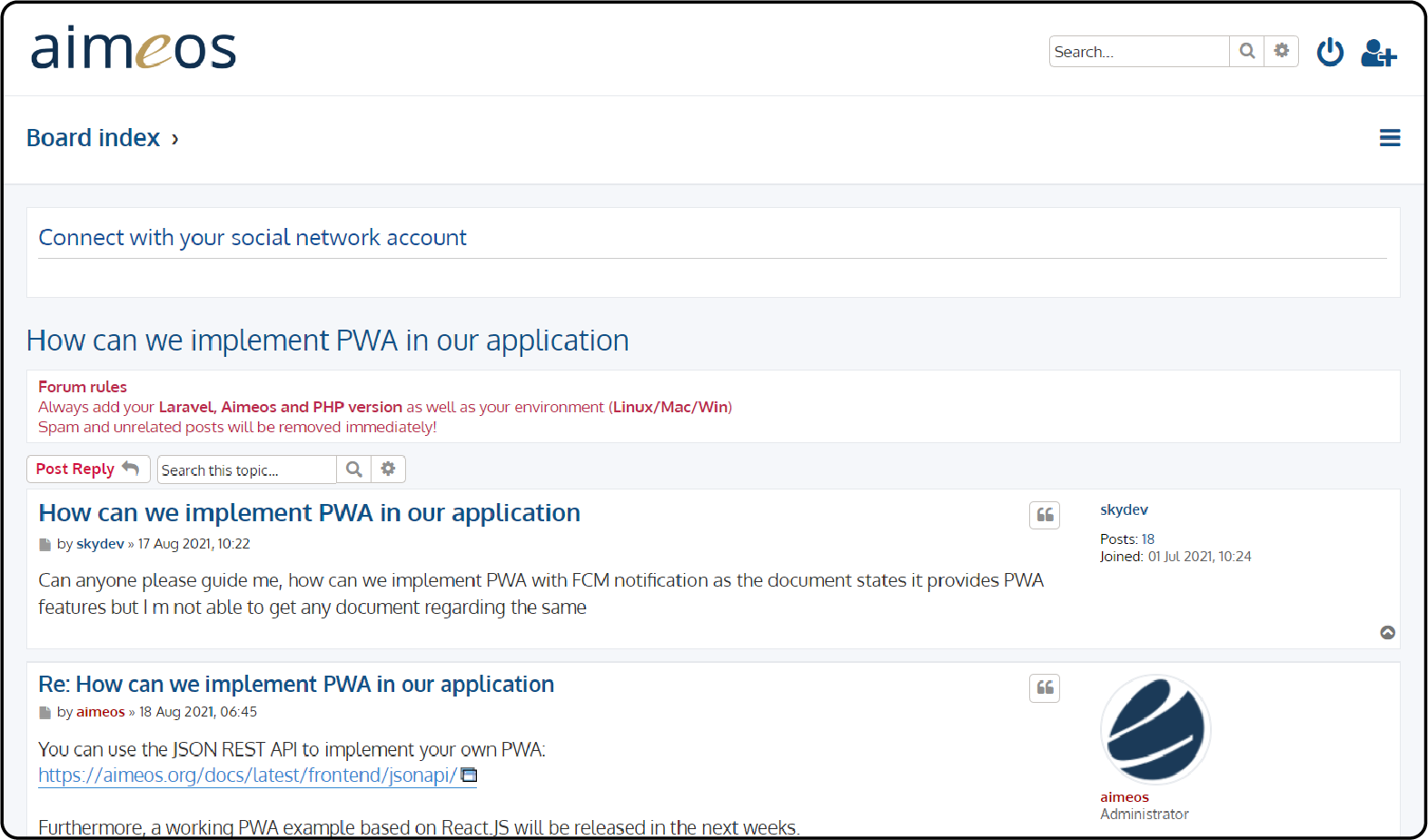The width and height of the screenshot is (1428, 840).
Task: Go to Board index breadcrumb
Action: (94, 138)
